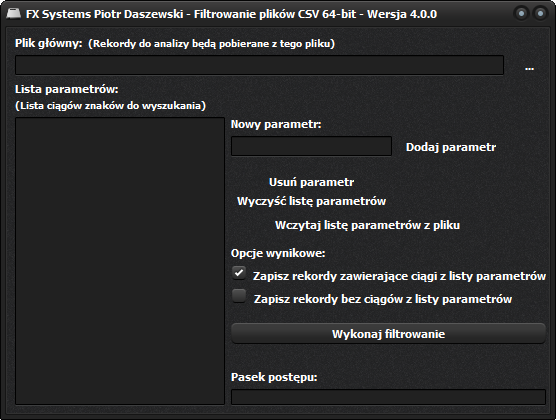Open file browser with the three-dots button
This screenshot has width=556, height=420.
[x=529, y=66]
